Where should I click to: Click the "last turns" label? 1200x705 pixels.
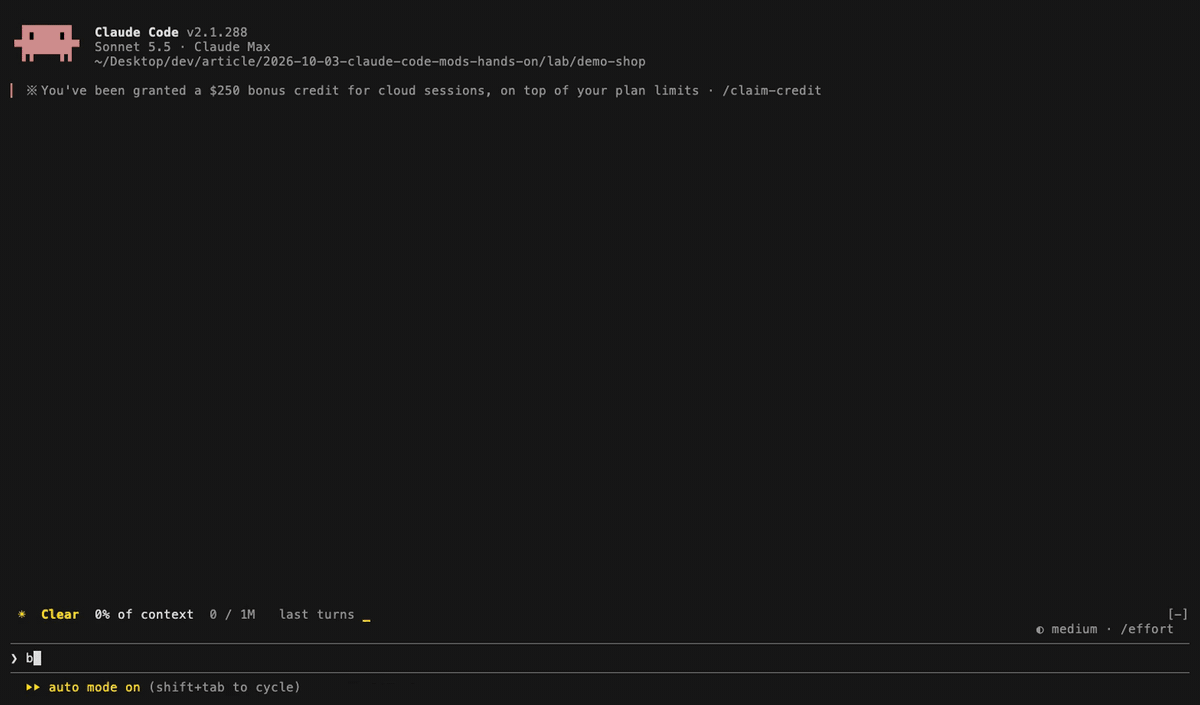point(316,614)
